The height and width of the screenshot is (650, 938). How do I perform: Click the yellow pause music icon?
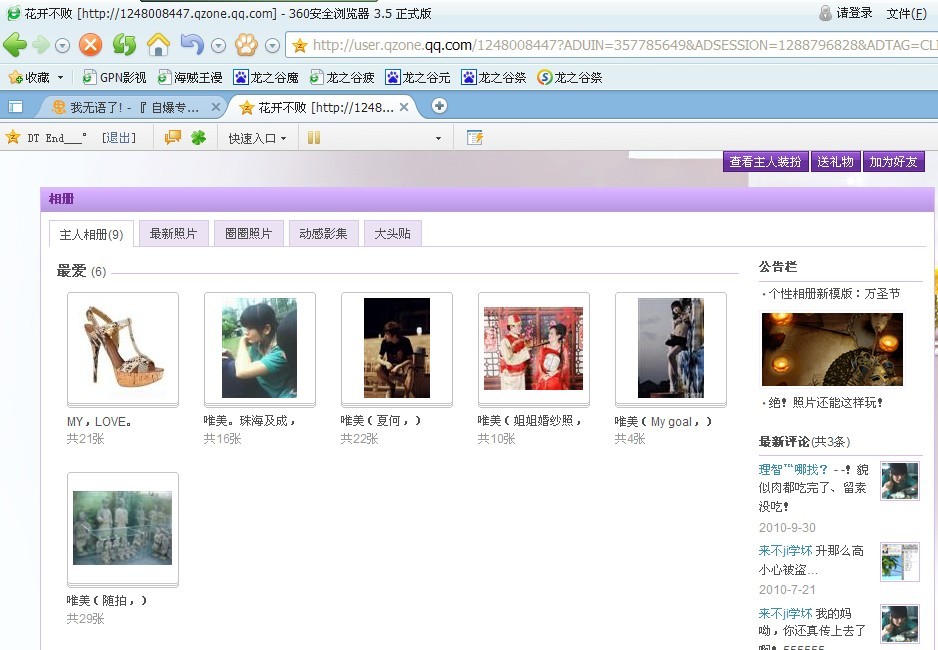coord(313,138)
